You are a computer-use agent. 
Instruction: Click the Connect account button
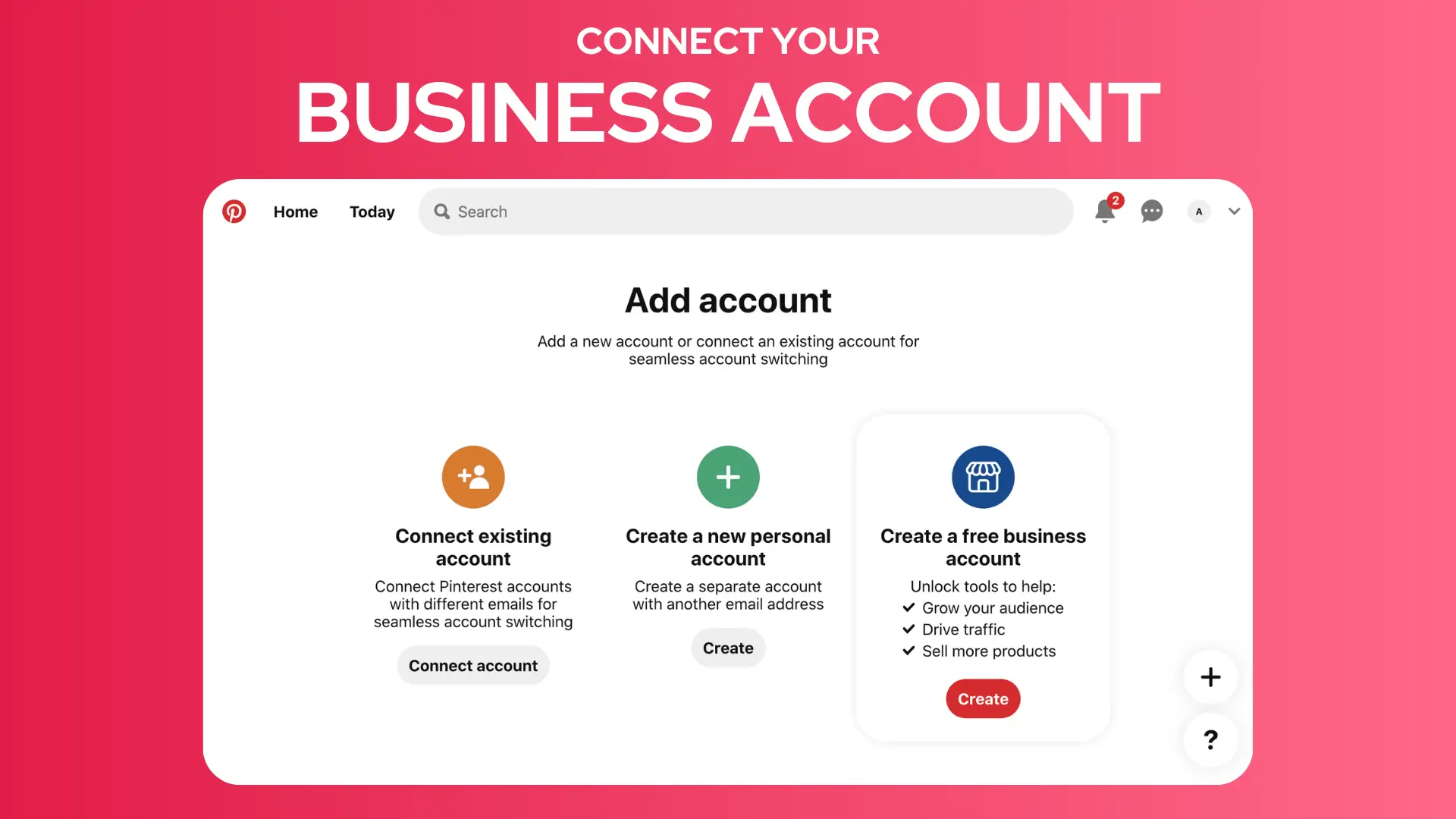click(x=472, y=665)
